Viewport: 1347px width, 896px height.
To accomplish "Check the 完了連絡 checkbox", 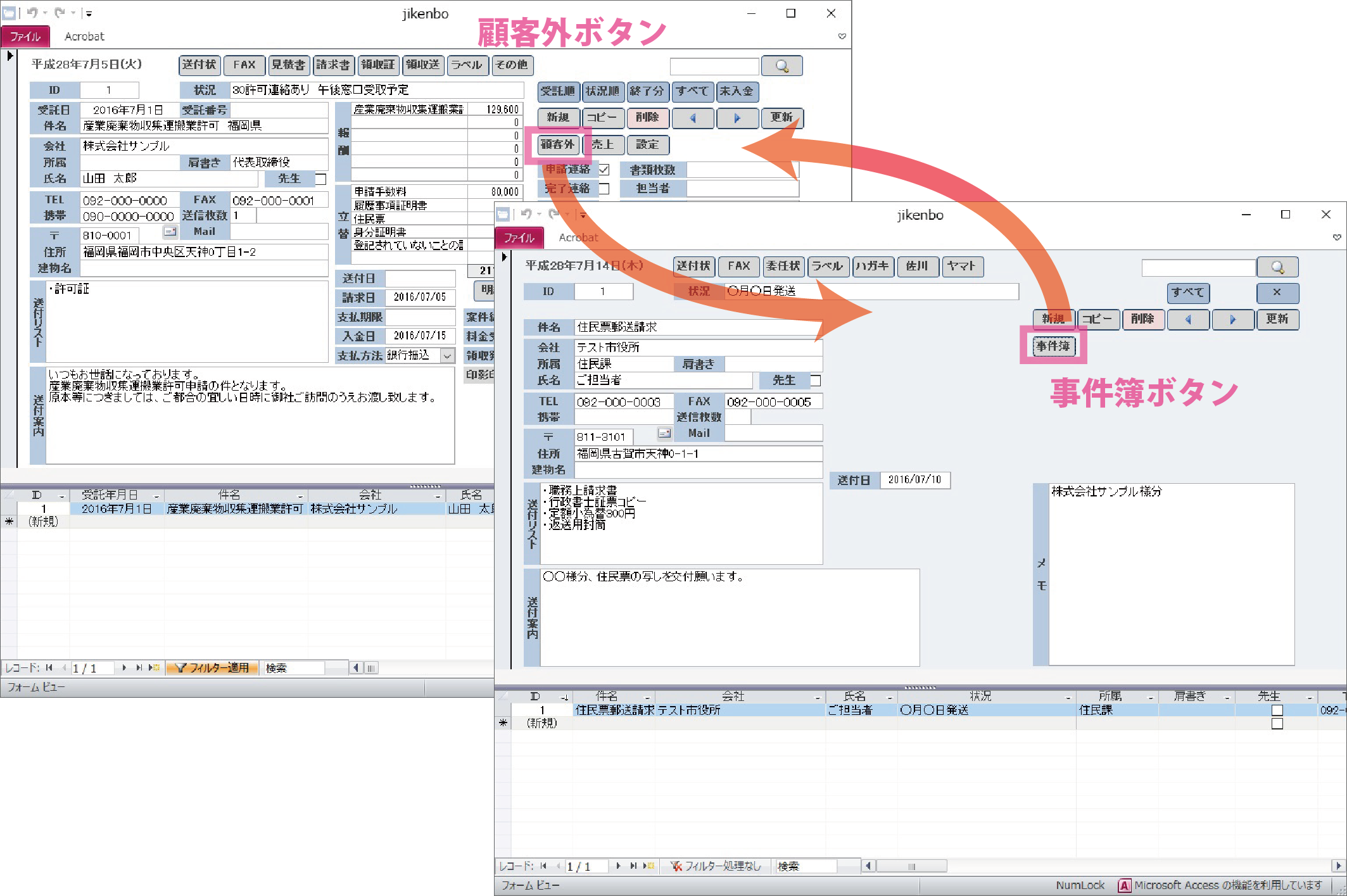I will [x=604, y=189].
